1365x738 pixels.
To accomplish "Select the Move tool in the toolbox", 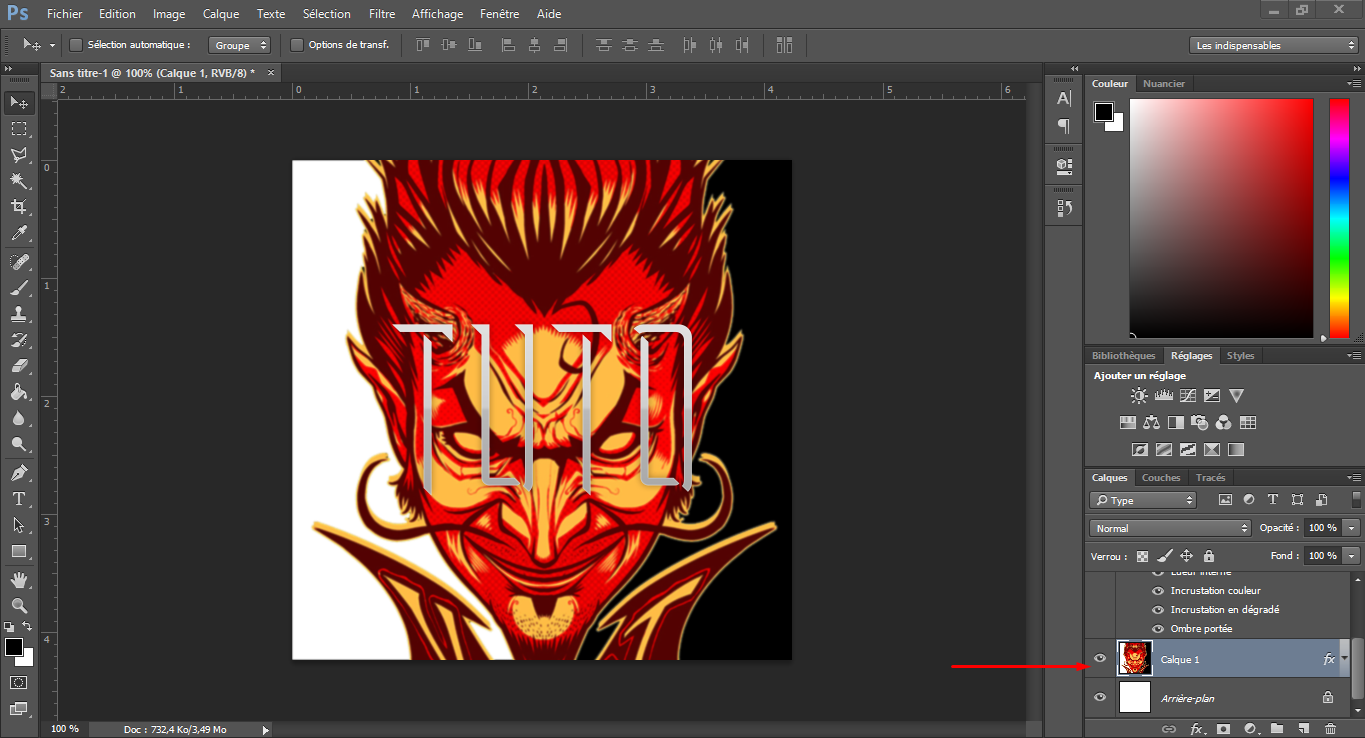I will pos(19,102).
